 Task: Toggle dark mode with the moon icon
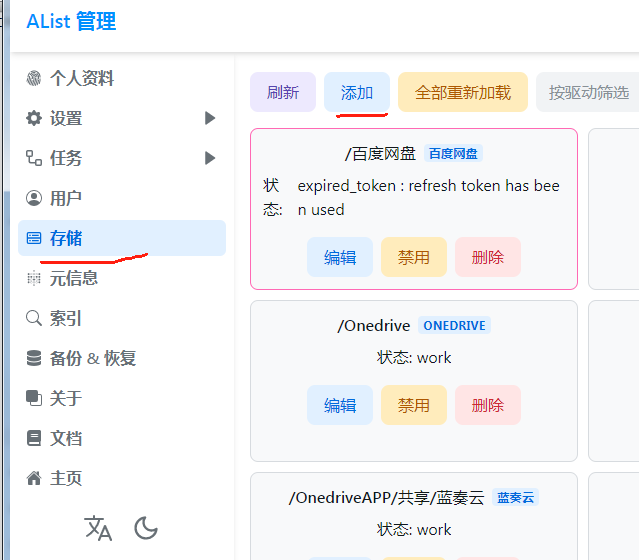[146, 528]
